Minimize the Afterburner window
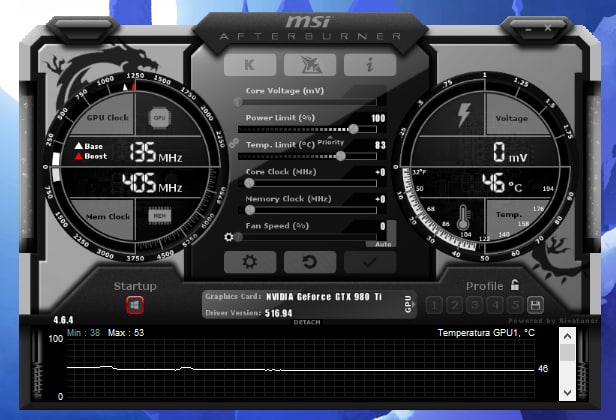The height and width of the screenshot is (420, 616). (x=529, y=29)
